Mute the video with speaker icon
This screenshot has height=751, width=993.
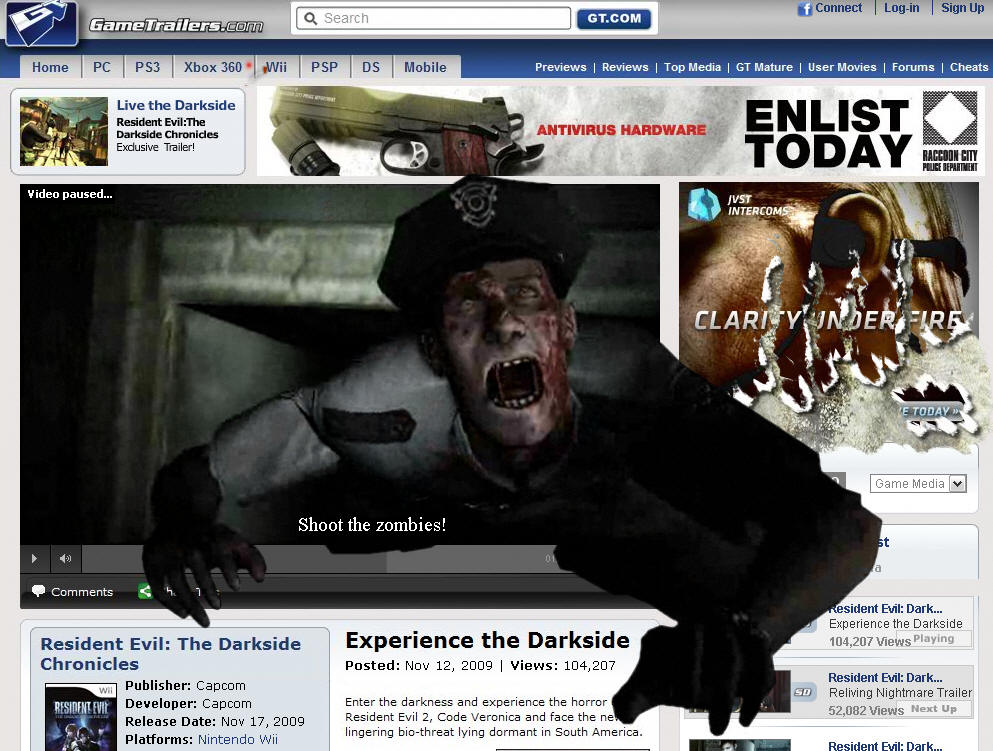tap(66, 559)
